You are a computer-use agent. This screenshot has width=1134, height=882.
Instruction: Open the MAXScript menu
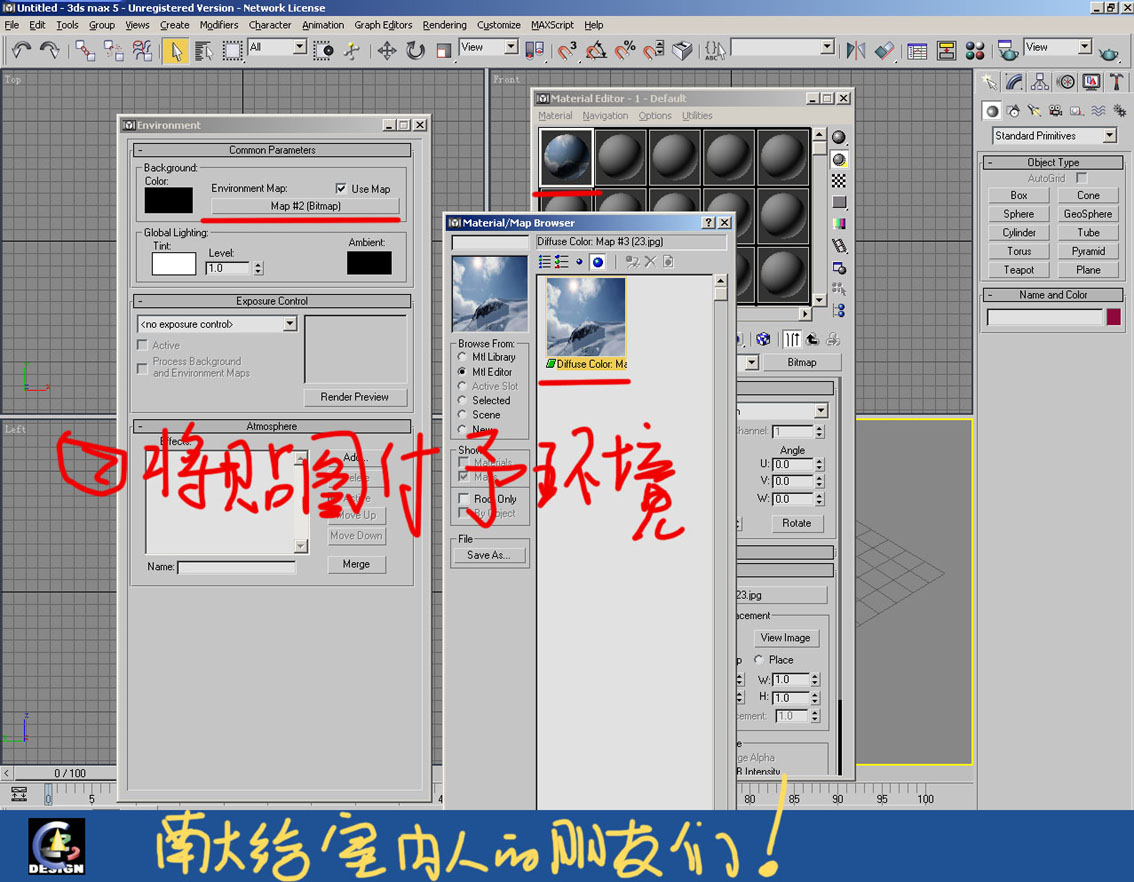point(552,25)
